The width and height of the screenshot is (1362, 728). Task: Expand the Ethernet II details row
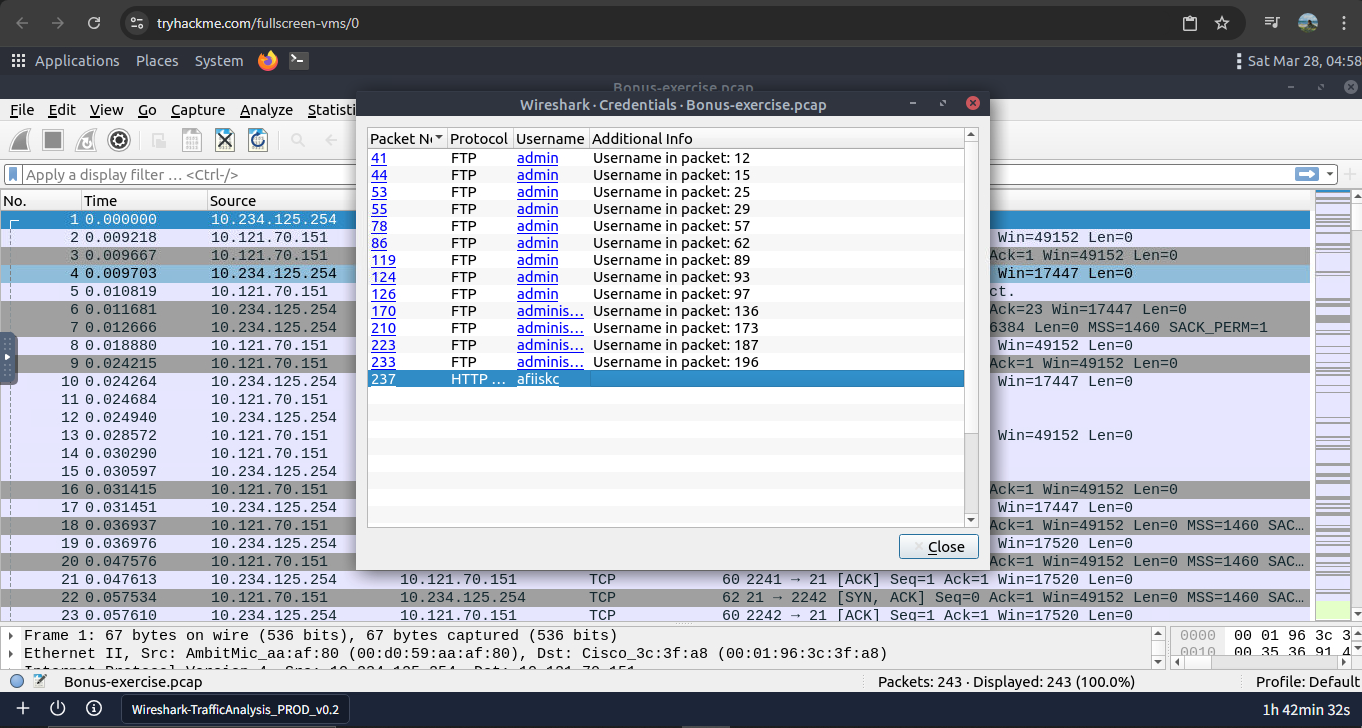pyautogui.click(x=11, y=654)
